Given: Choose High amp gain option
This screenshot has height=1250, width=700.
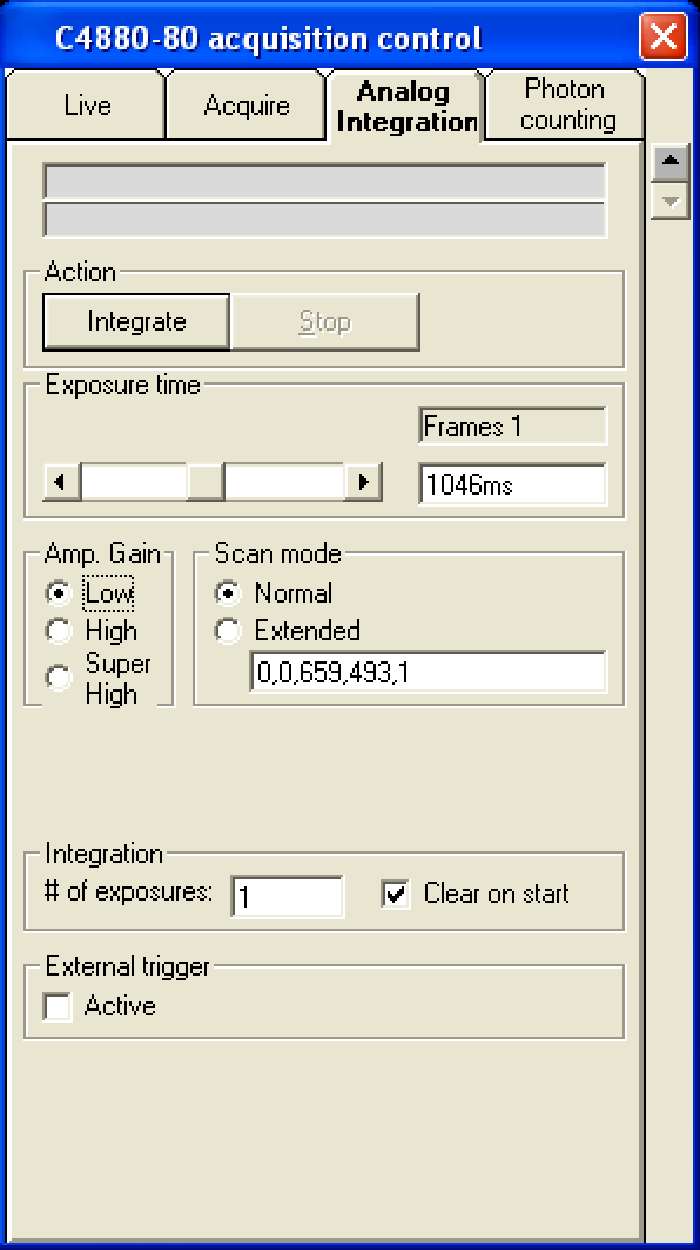Looking at the screenshot, I should tap(59, 631).
